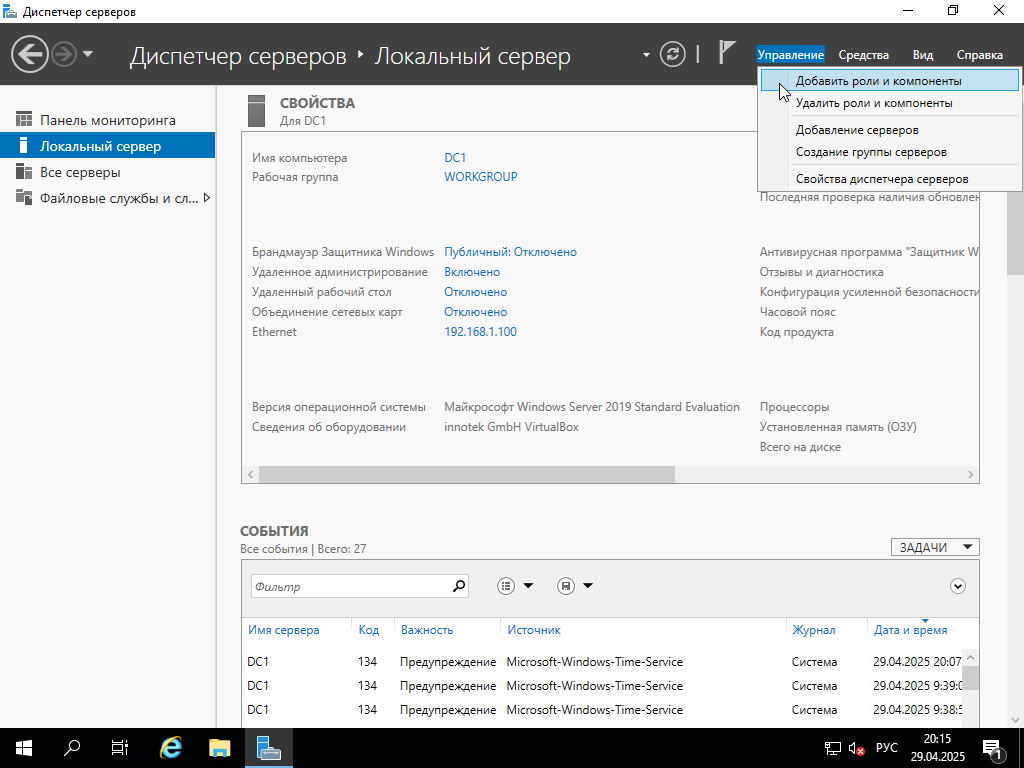Click the events Фильтр input field

(x=351, y=586)
